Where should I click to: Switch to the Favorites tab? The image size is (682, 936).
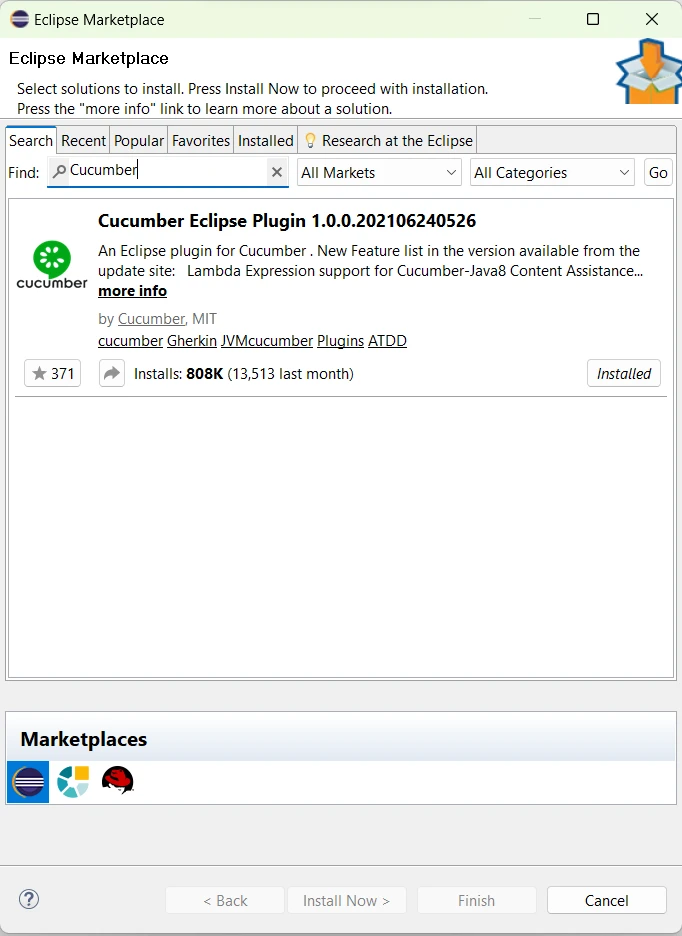tap(201, 141)
